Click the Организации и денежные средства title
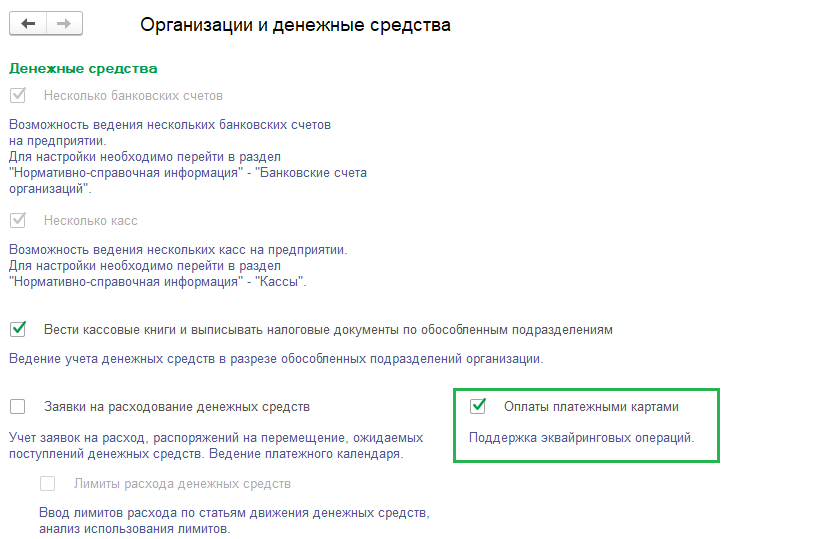The width and height of the screenshot is (825, 539). 295,25
